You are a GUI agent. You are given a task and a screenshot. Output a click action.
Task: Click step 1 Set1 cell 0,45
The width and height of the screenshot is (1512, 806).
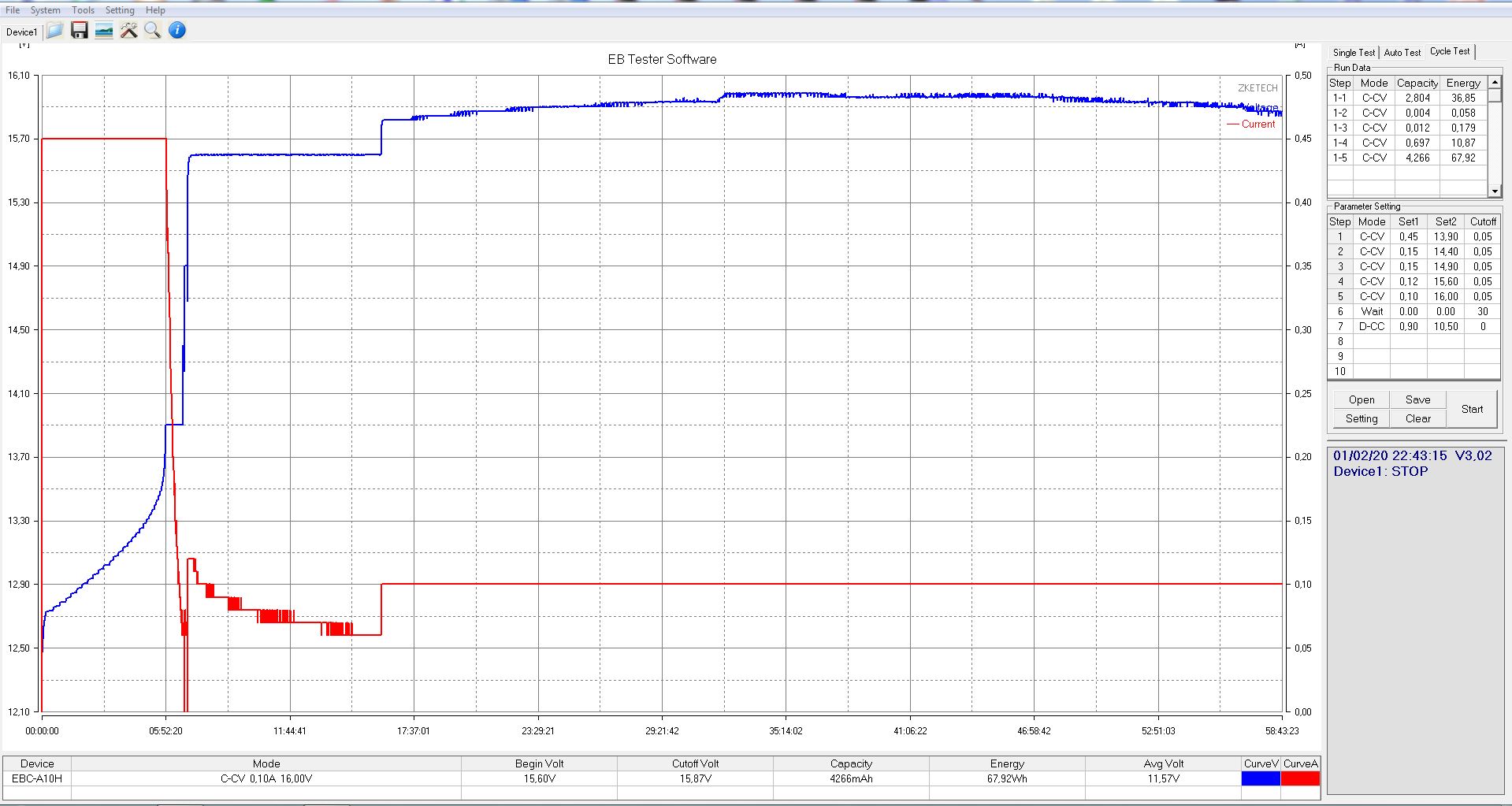pos(1408,236)
